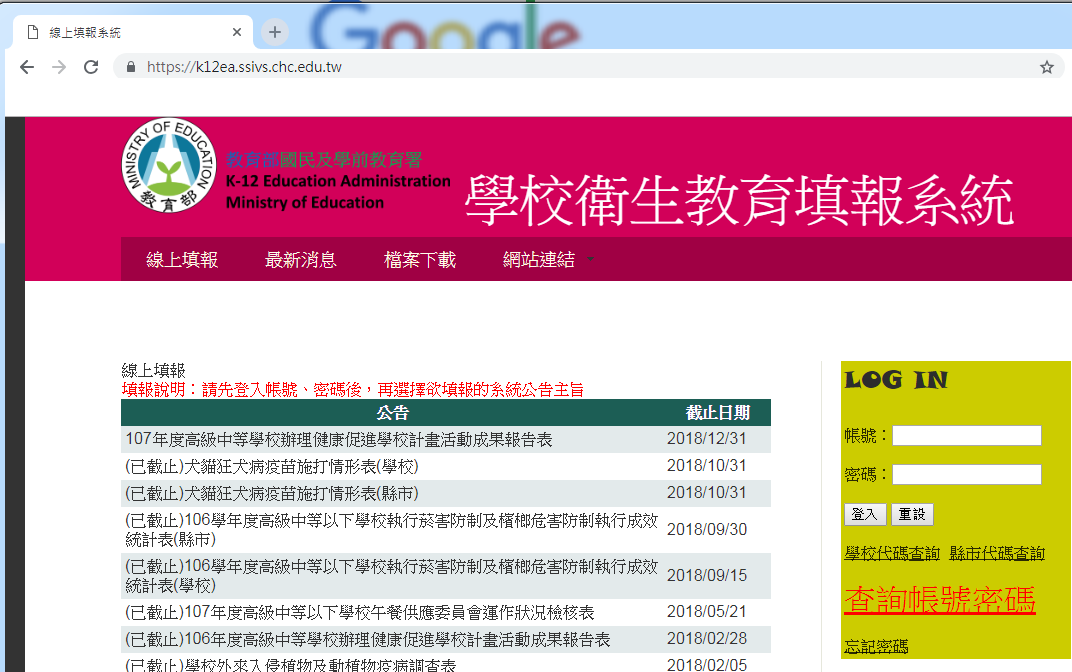The width and height of the screenshot is (1072, 672).
Task: Open the 線上填報 menu item
Action: (182, 260)
